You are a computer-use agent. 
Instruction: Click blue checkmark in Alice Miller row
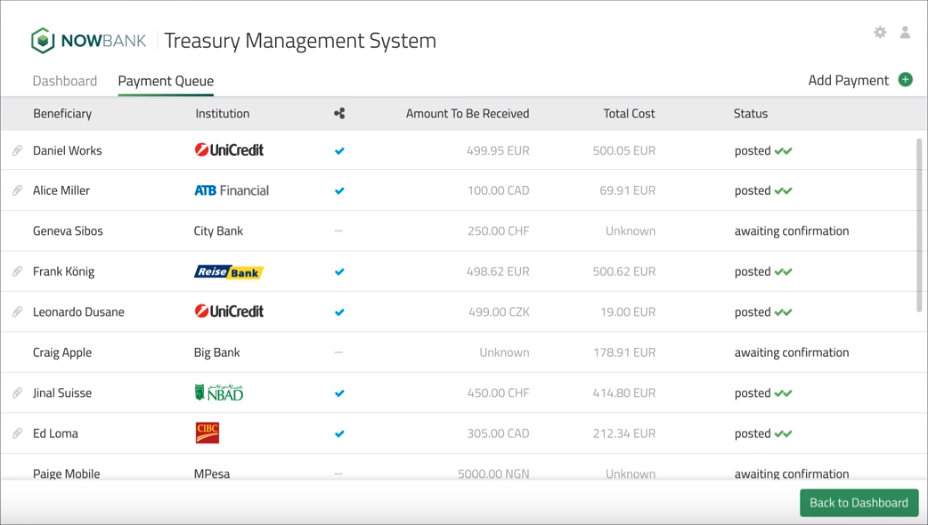(339, 191)
